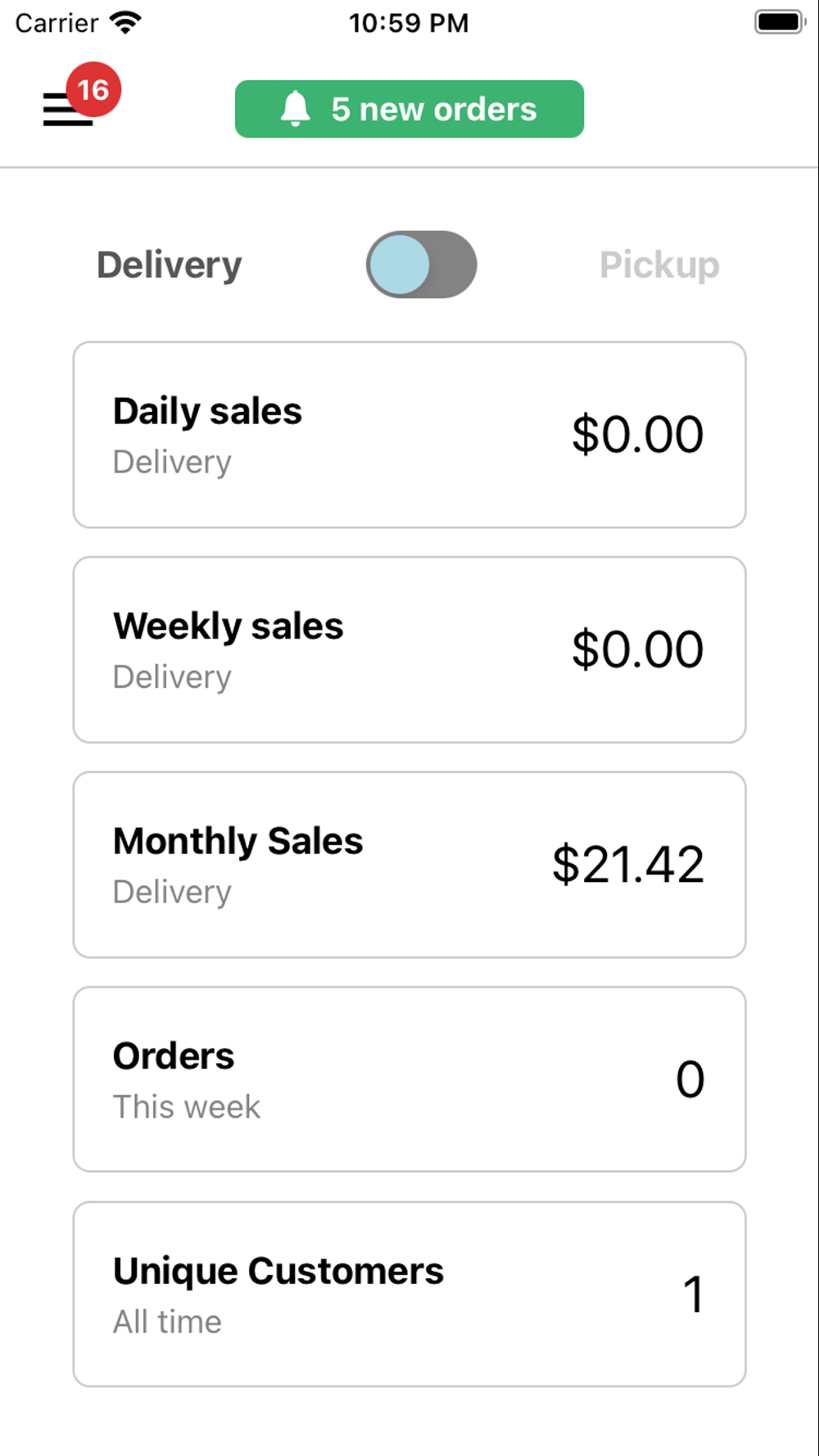819x1456 pixels.
Task: Tap the red 16 notification badge
Action: pyautogui.click(x=93, y=89)
